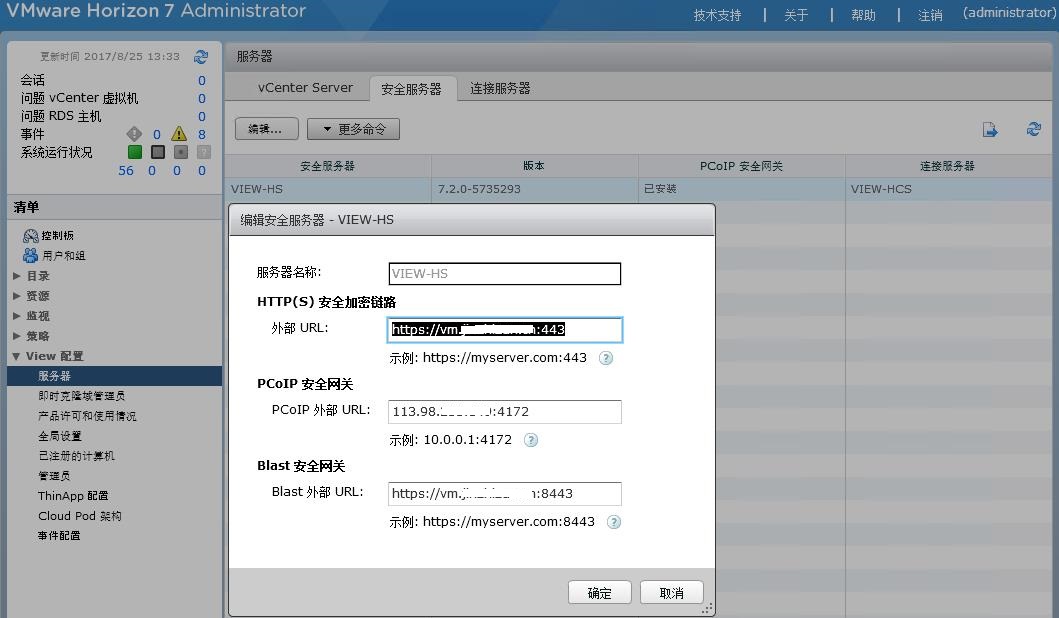The height and width of the screenshot is (618, 1059).
Task: Open 产品许可和使用情况 in the tree
Action: click(87, 416)
